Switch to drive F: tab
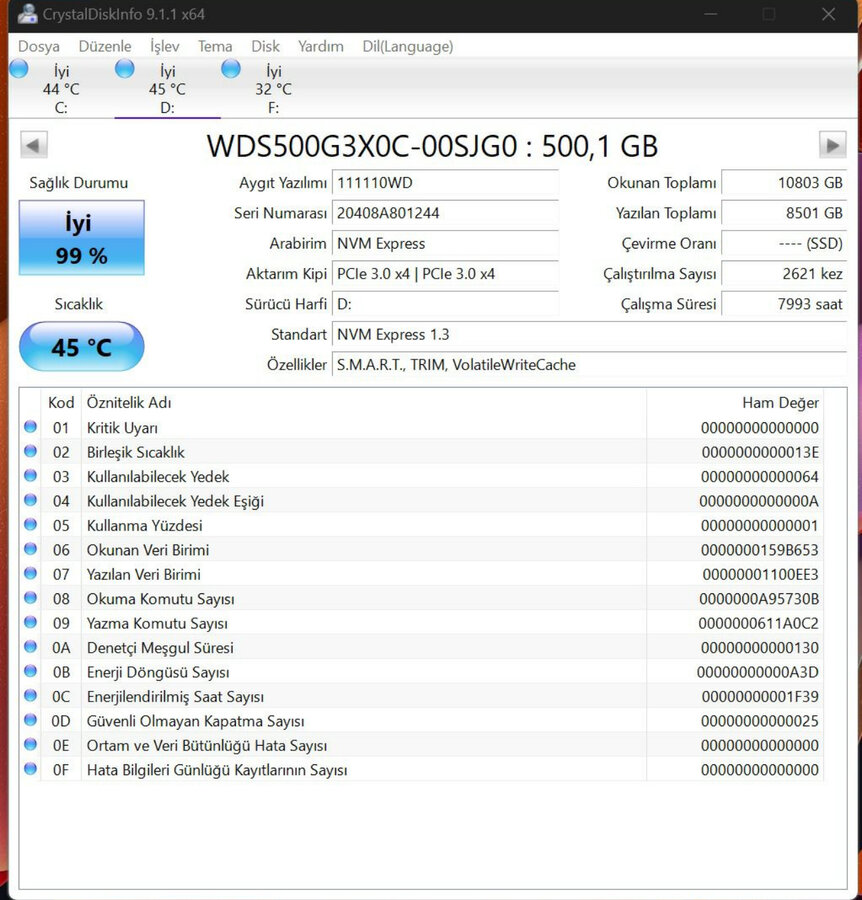 (x=273, y=89)
